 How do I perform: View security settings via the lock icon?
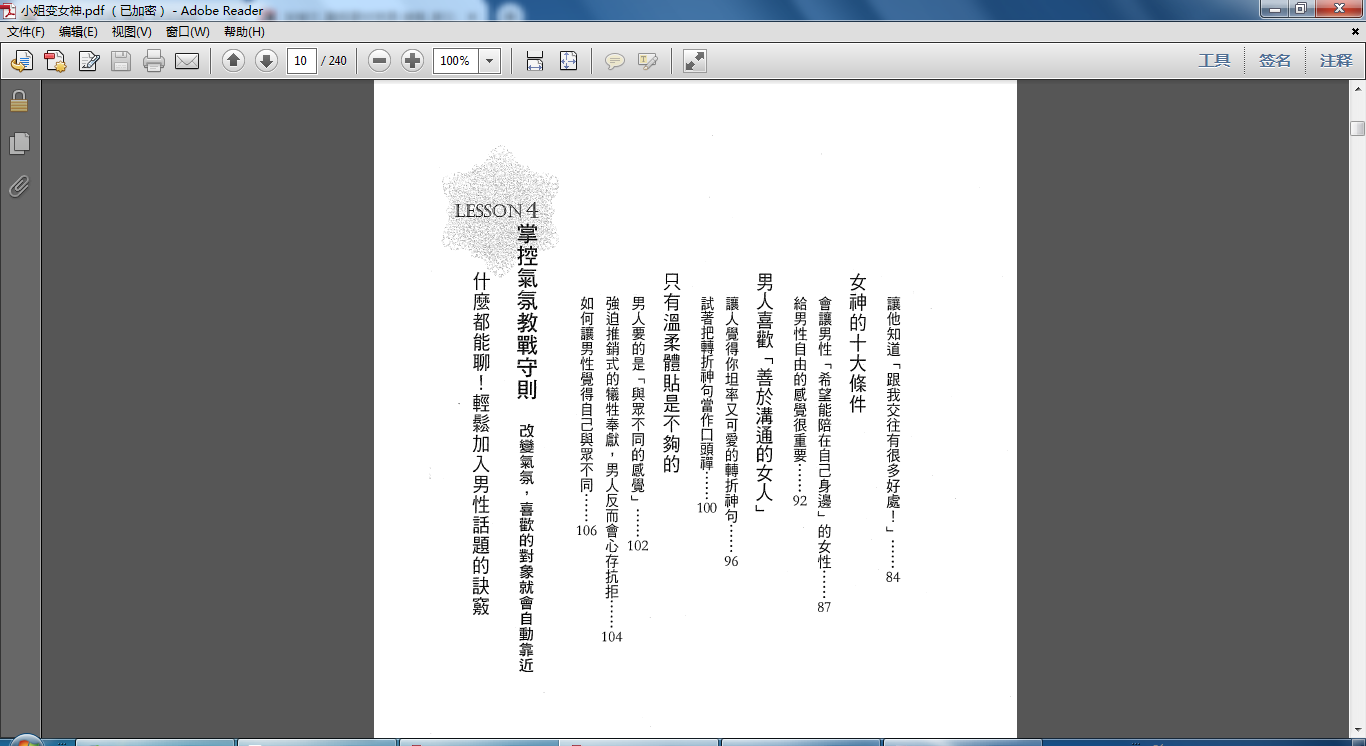pos(18,101)
